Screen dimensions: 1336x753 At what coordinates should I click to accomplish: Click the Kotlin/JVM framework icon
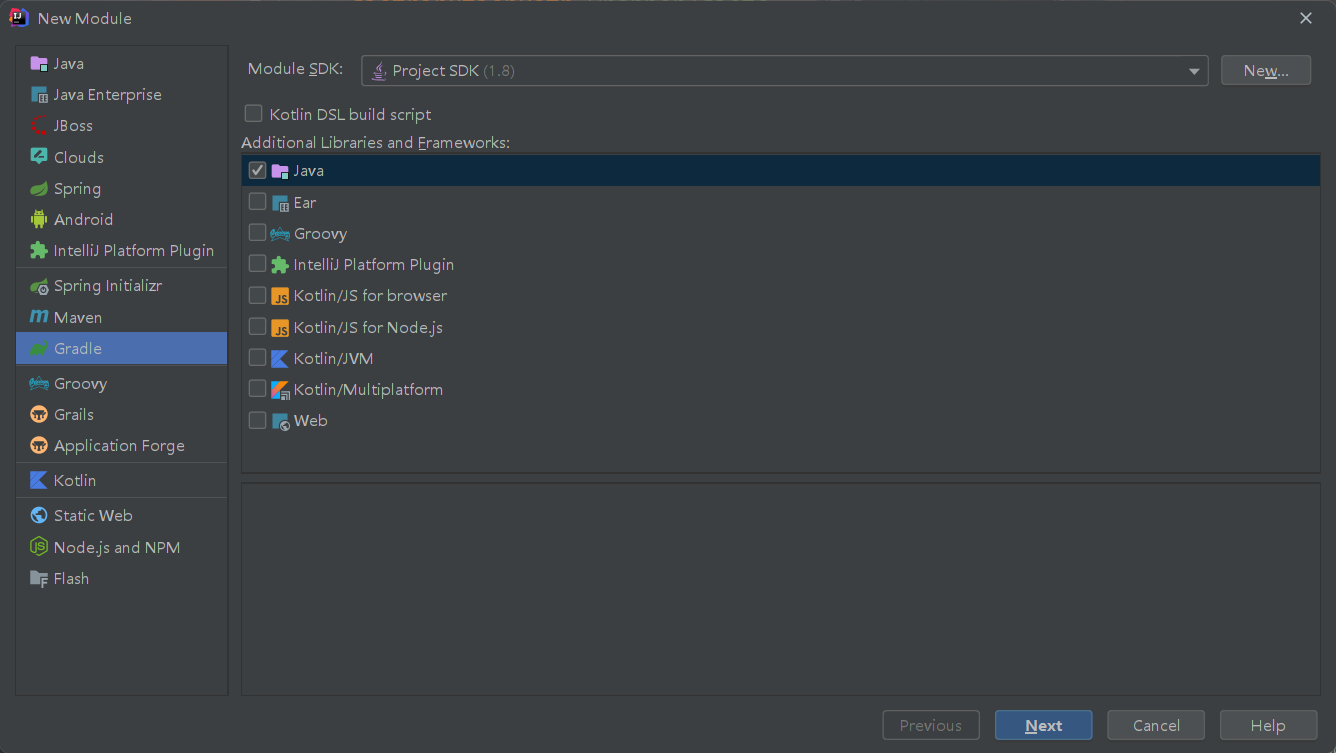[x=280, y=358]
